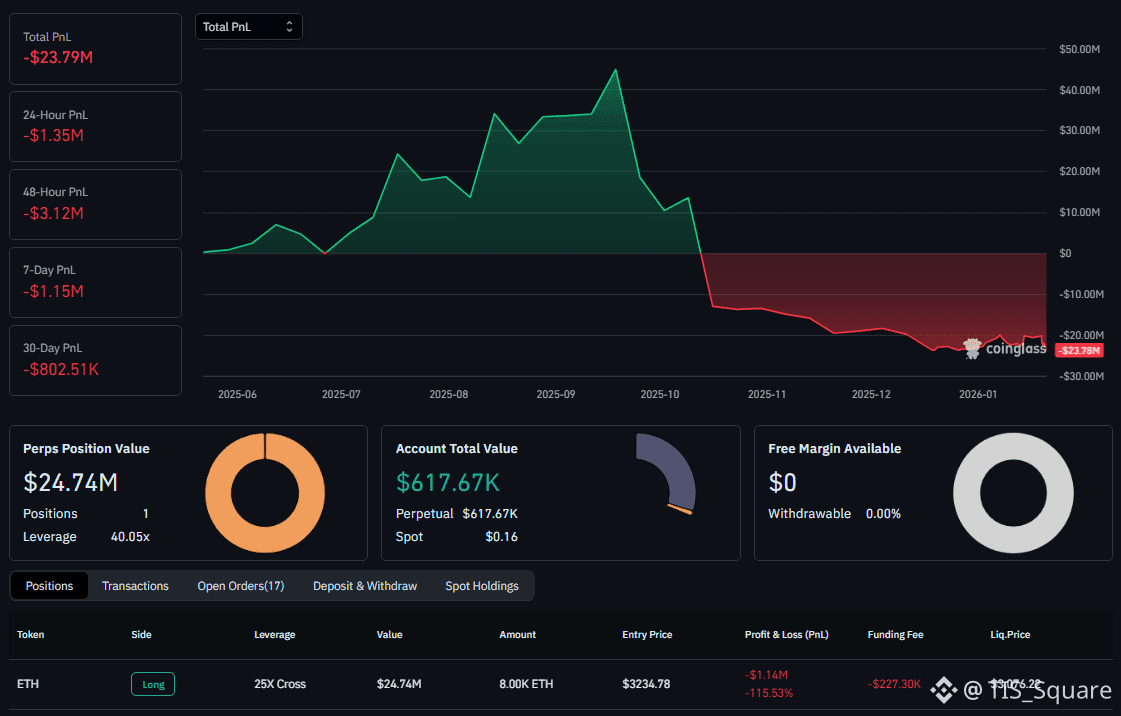The height and width of the screenshot is (716, 1121).
Task: Switch to the Positions tab
Action: click(49, 586)
